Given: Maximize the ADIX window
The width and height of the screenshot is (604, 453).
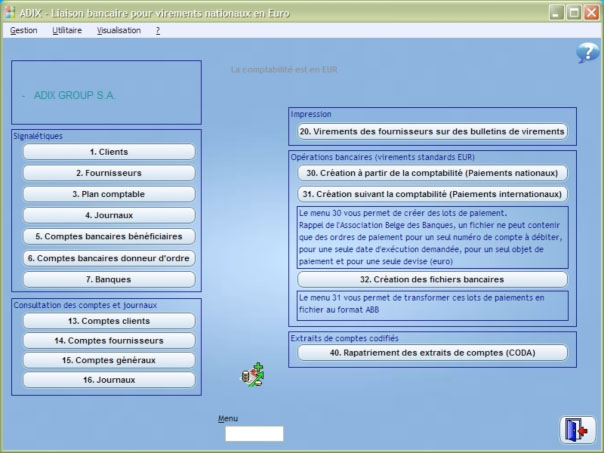Looking at the screenshot, I should [574, 13].
